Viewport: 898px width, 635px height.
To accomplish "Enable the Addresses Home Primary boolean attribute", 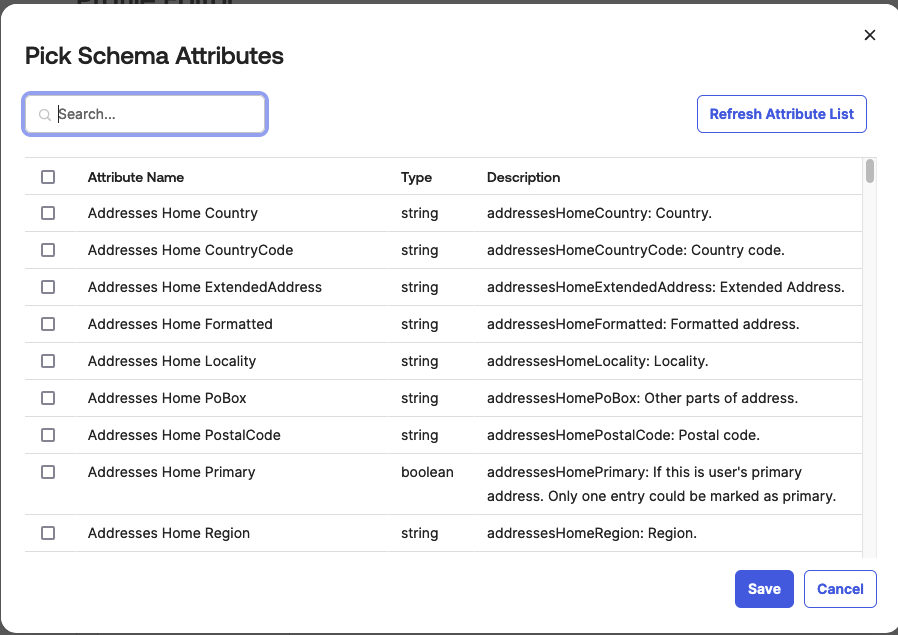I will pos(47,472).
